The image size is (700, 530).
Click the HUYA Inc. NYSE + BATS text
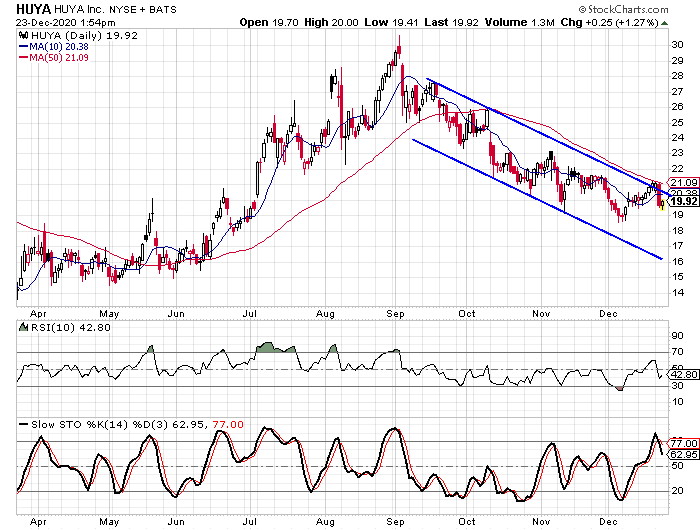[x=115, y=9]
